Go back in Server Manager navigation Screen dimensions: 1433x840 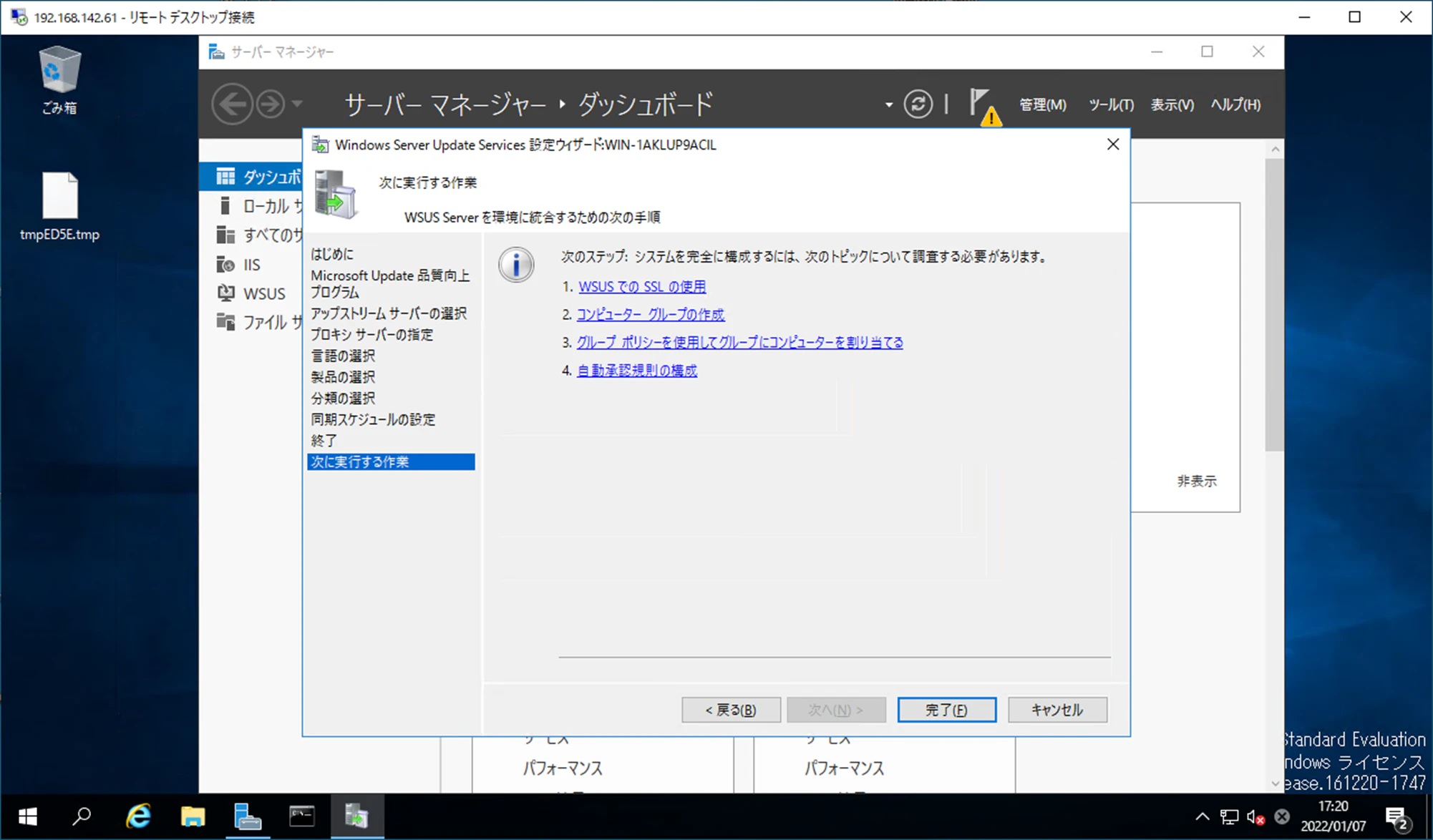coord(232,104)
